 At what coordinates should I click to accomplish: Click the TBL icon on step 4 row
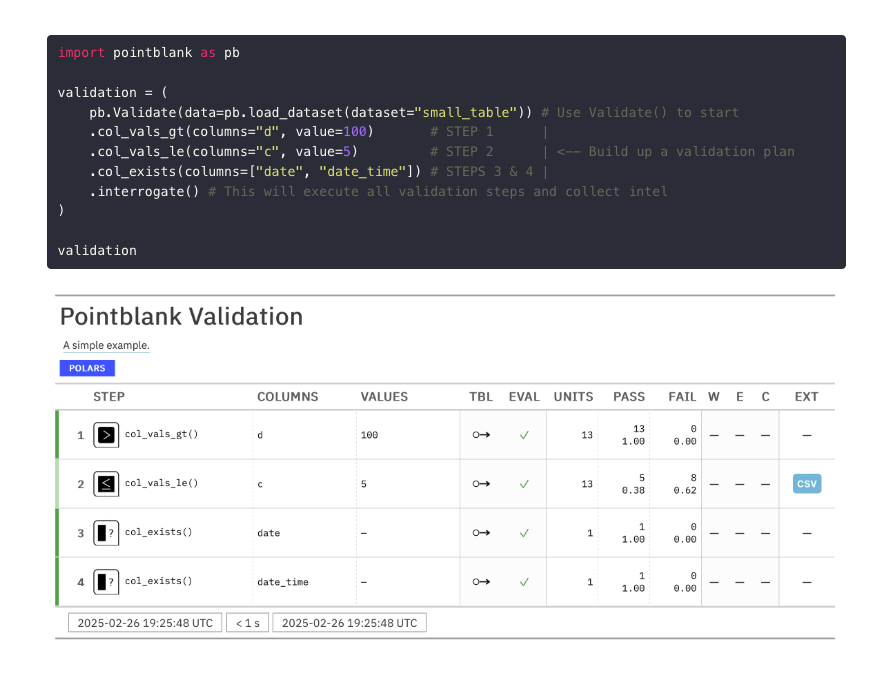tap(480, 581)
